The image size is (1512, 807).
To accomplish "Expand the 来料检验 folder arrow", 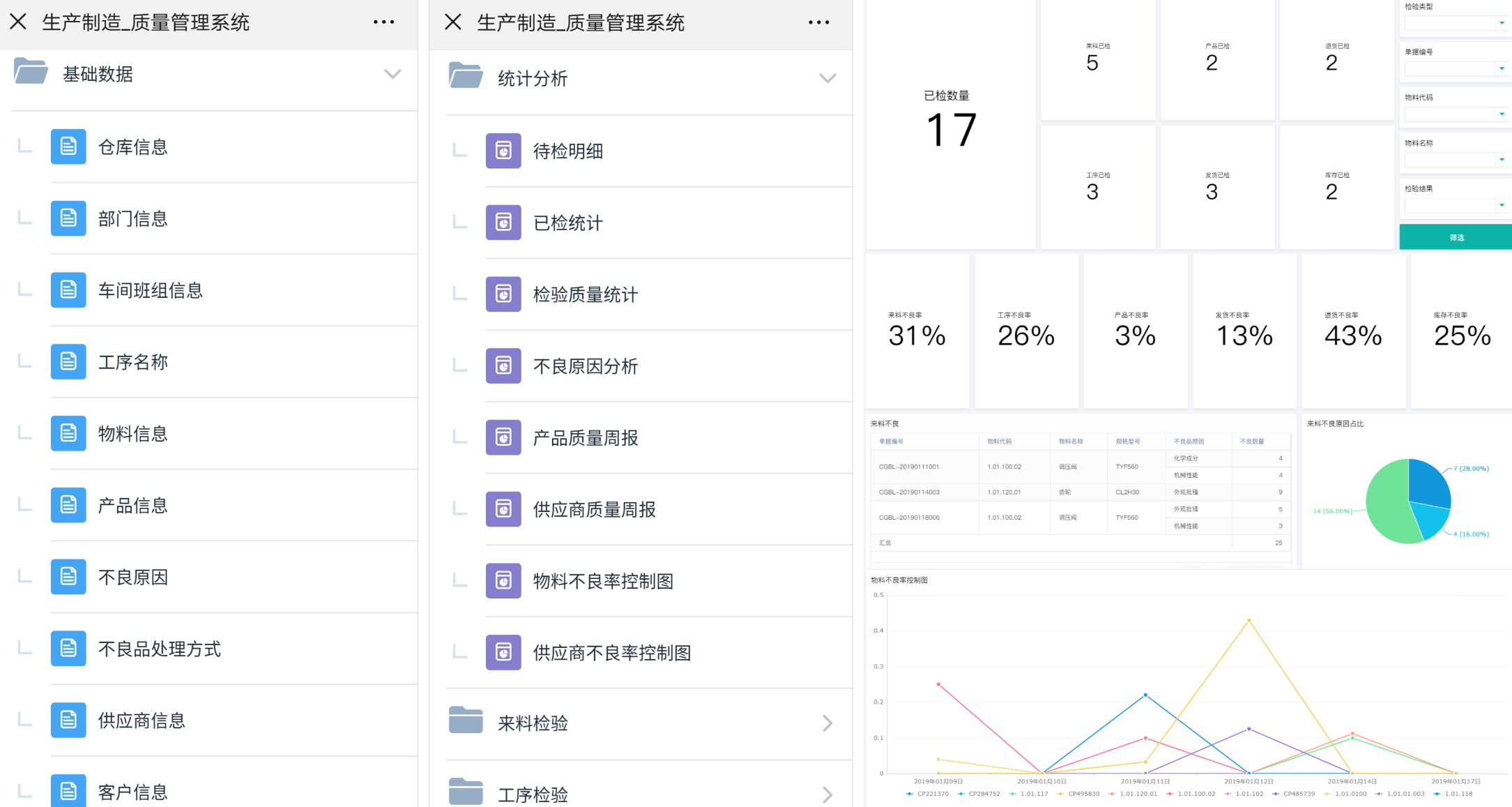I will tap(827, 723).
